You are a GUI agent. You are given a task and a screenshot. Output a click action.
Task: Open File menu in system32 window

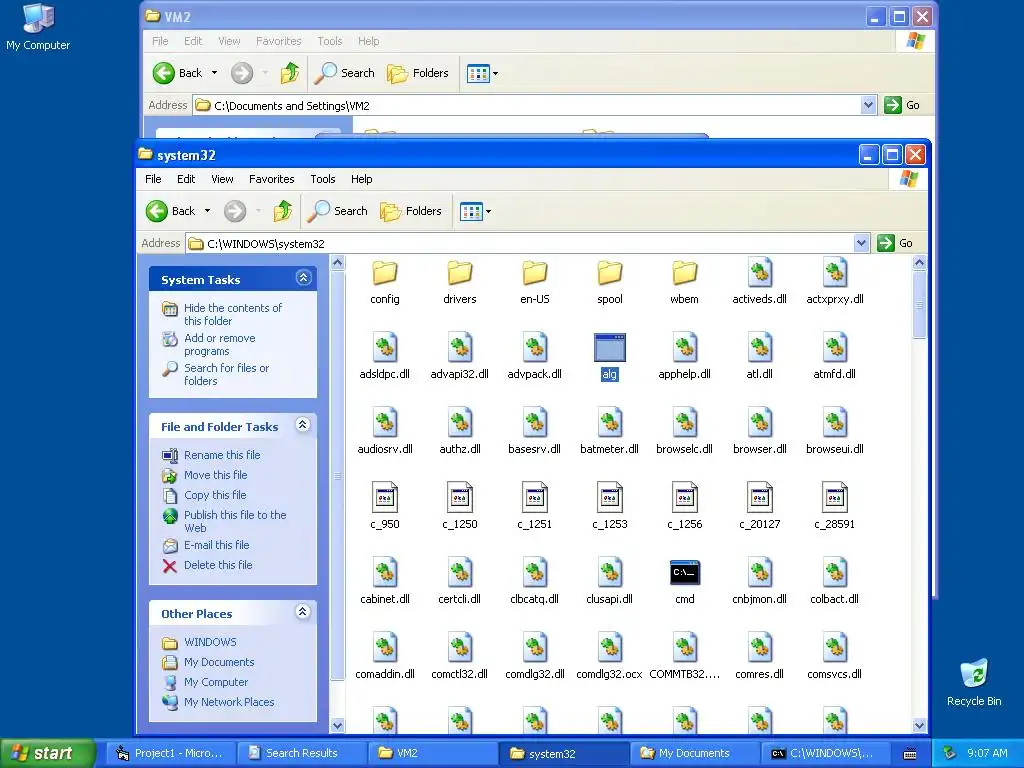point(153,179)
